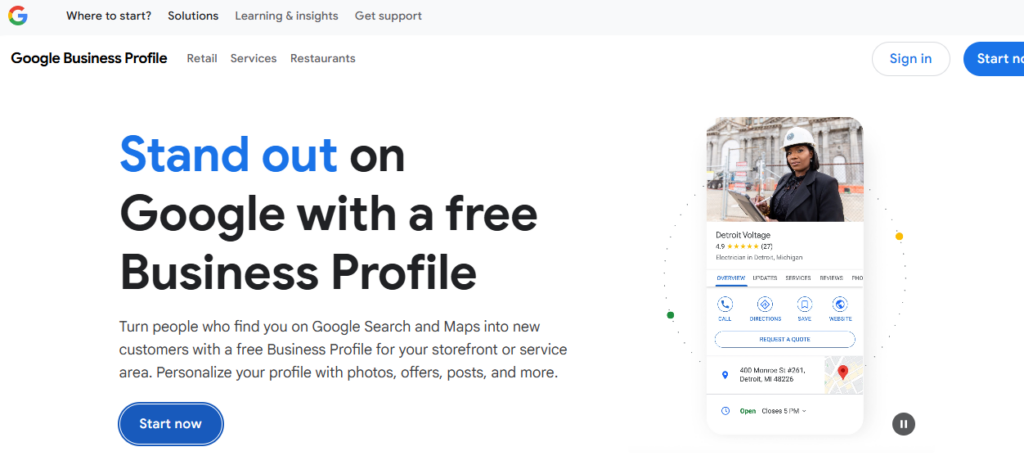This screenshot has height=474, width=1024.
Task: Open the Solutions menu
Action: tap(193, 16)
